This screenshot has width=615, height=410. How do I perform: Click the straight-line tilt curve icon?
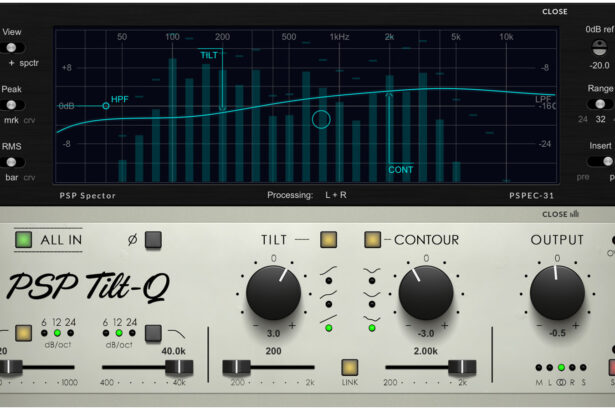pyautogui.click(x=329, y=319)
